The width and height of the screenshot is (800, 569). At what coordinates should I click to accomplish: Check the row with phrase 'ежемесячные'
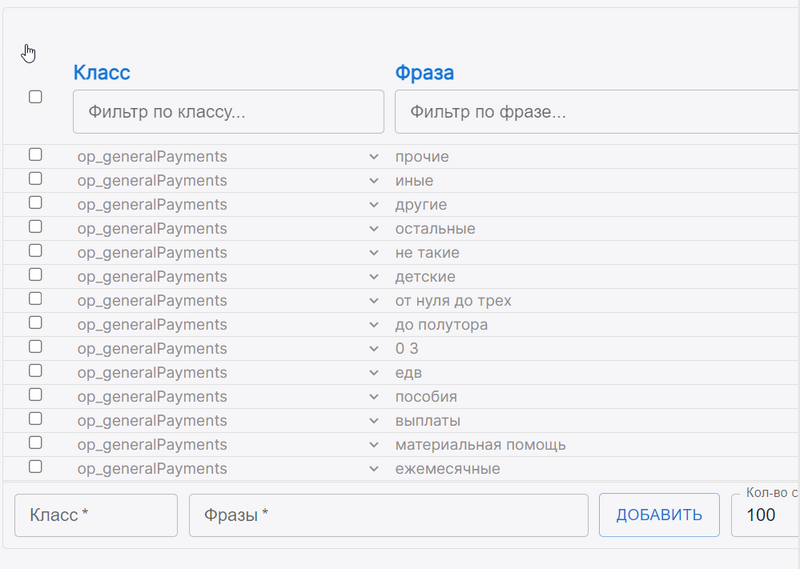(35, 467)
